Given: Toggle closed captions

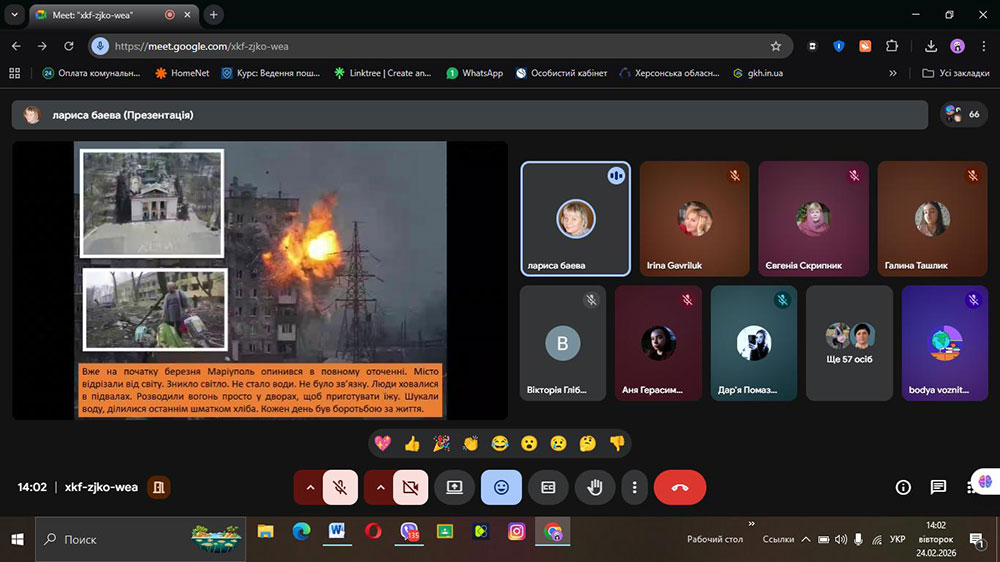Looking at the screenshot, I should click(548, 487).
